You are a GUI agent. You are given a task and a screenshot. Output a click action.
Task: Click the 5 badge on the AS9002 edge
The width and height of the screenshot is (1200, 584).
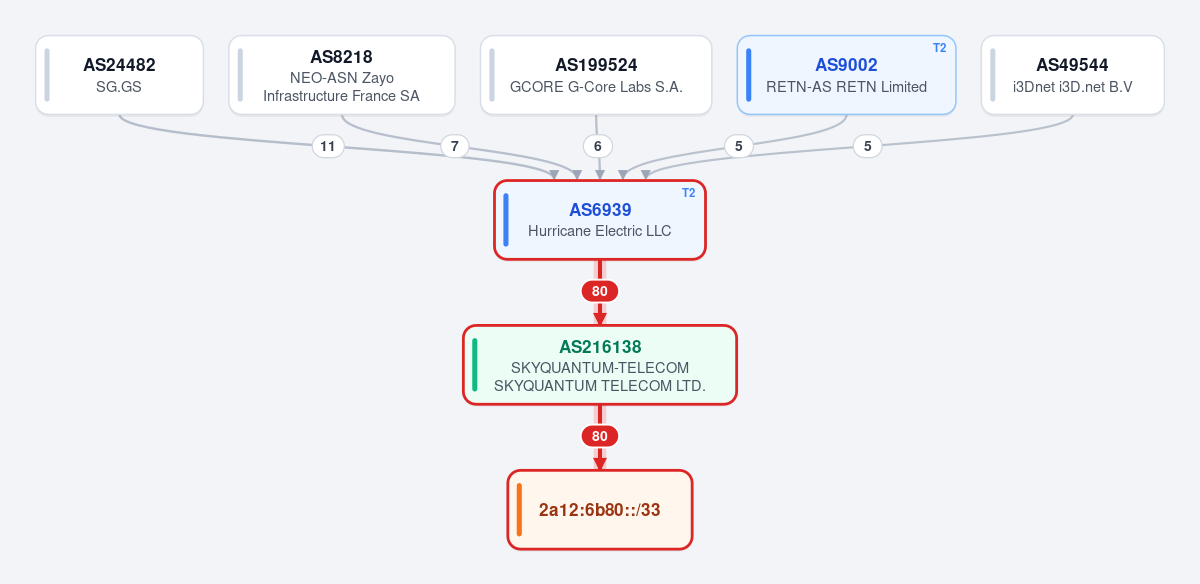pos(738,146)
